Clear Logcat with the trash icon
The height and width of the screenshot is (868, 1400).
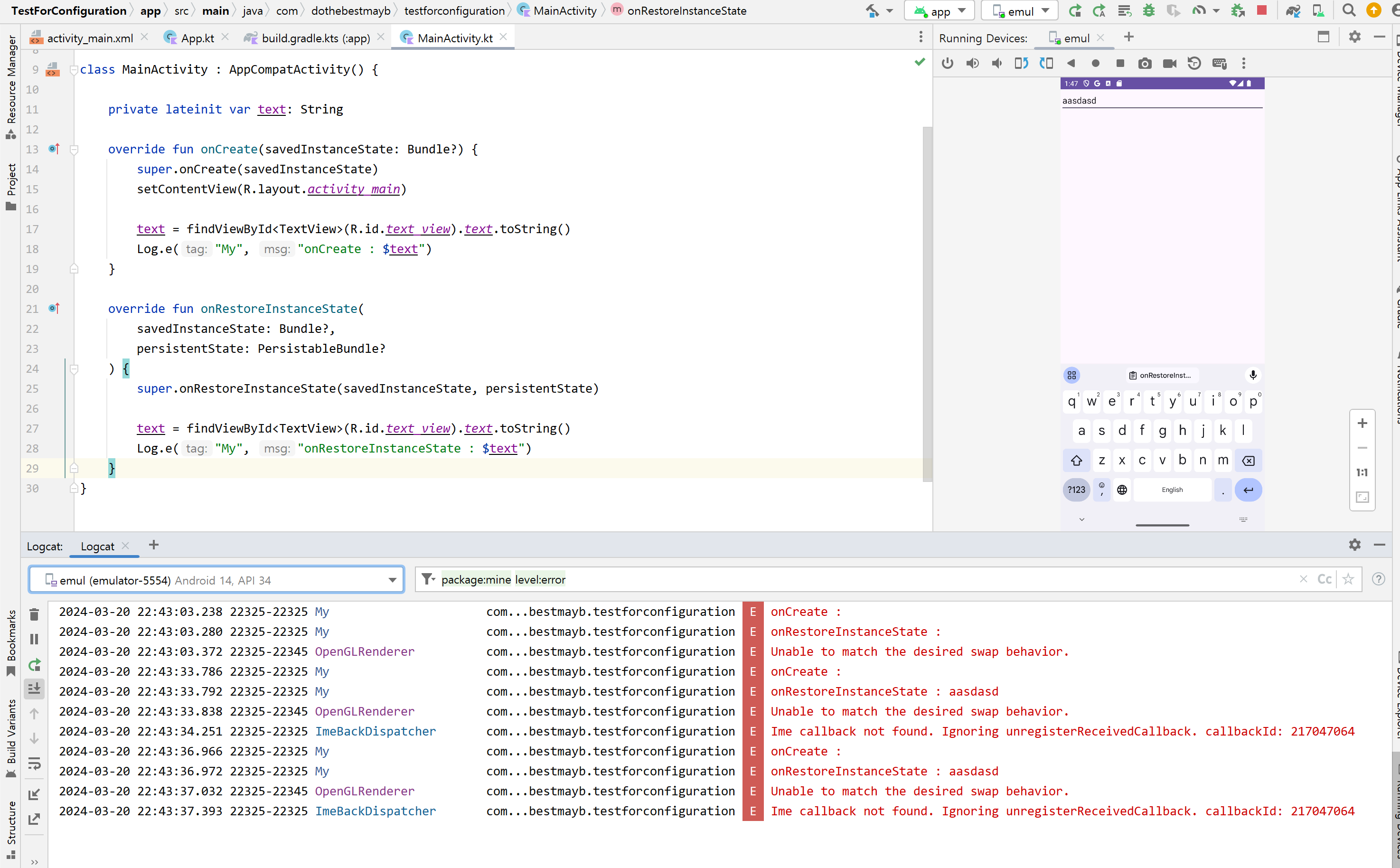pos(34,615)
